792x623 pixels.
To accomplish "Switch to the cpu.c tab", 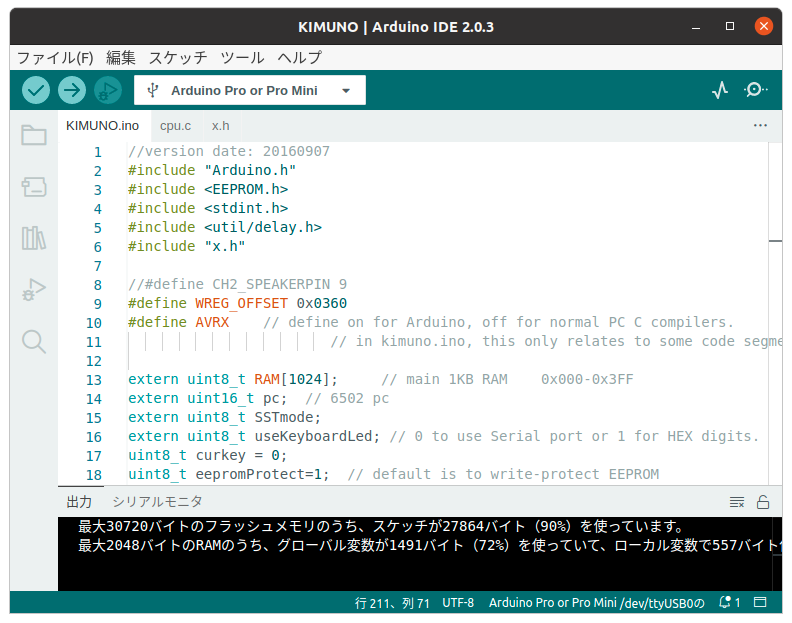I will (x=175, y=126).
